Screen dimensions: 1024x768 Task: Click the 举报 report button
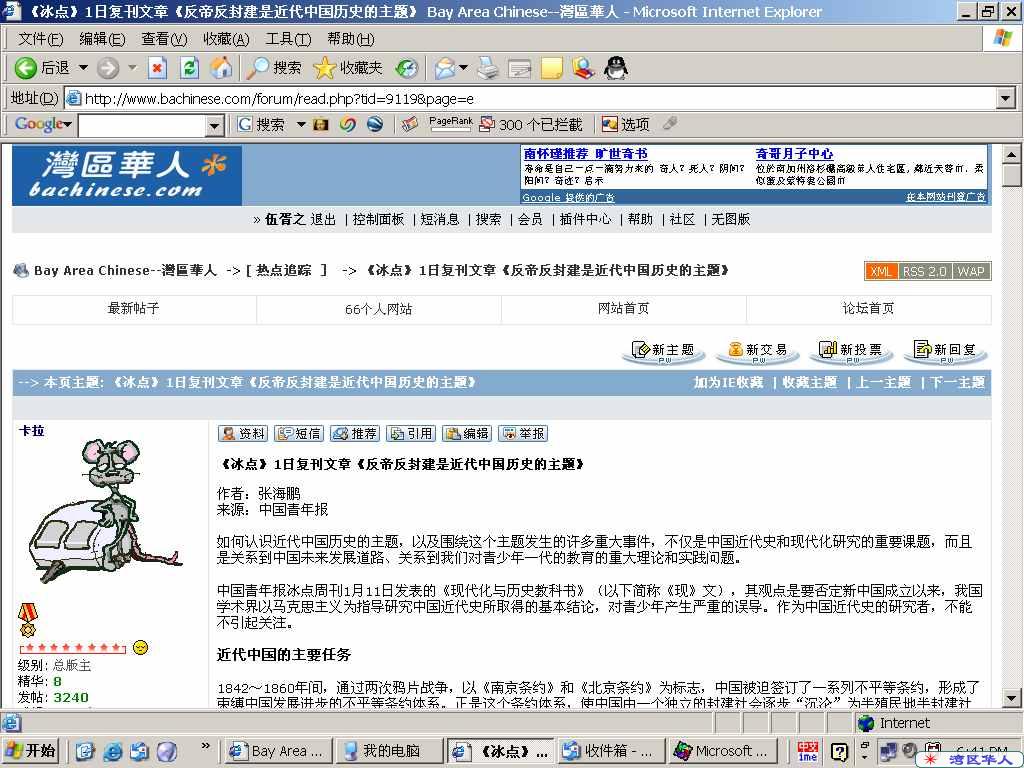[x=523, y=433]
